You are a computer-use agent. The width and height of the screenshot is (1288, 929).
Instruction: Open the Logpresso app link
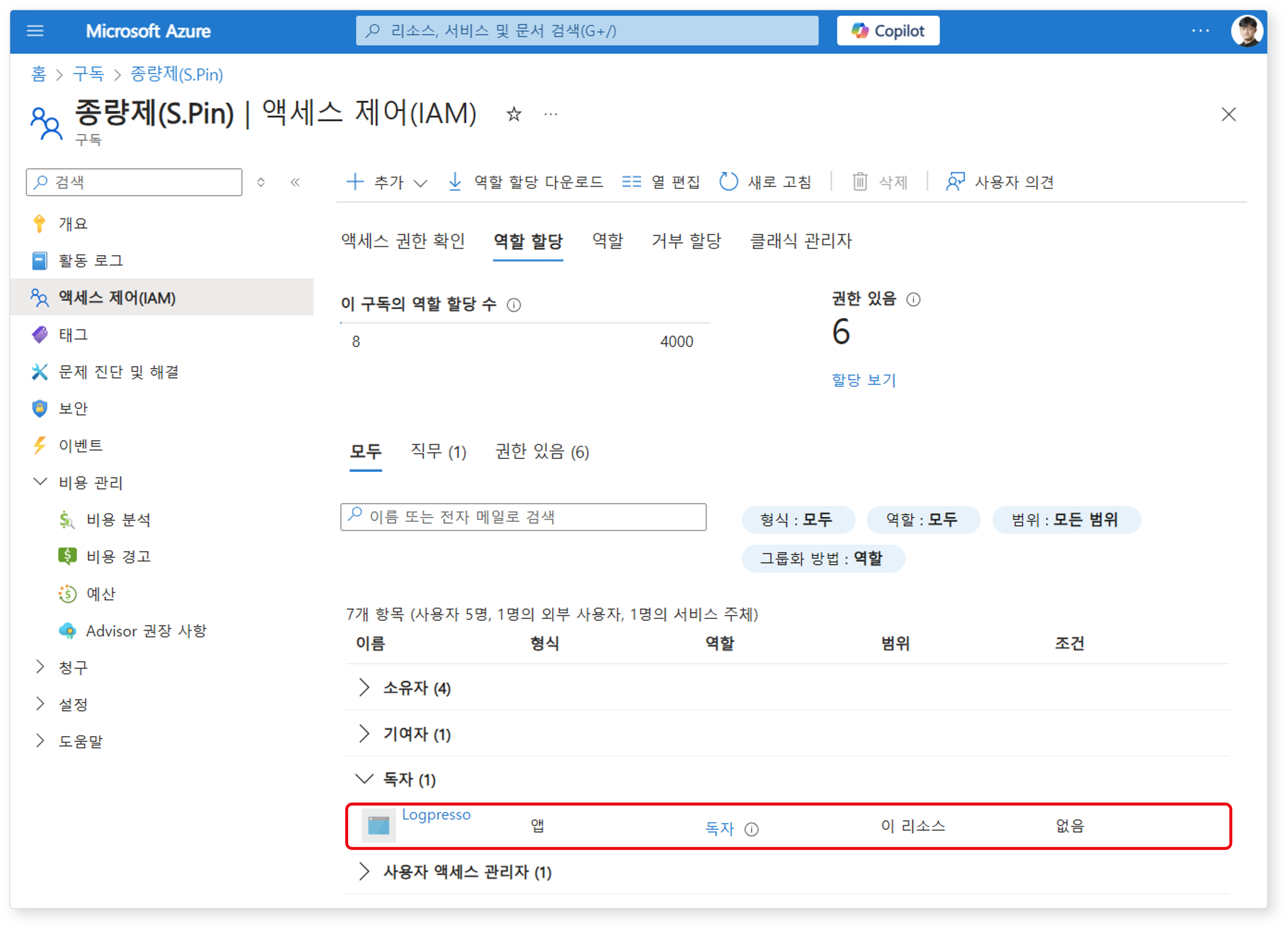pyautogui.click(x=436, y=815)
